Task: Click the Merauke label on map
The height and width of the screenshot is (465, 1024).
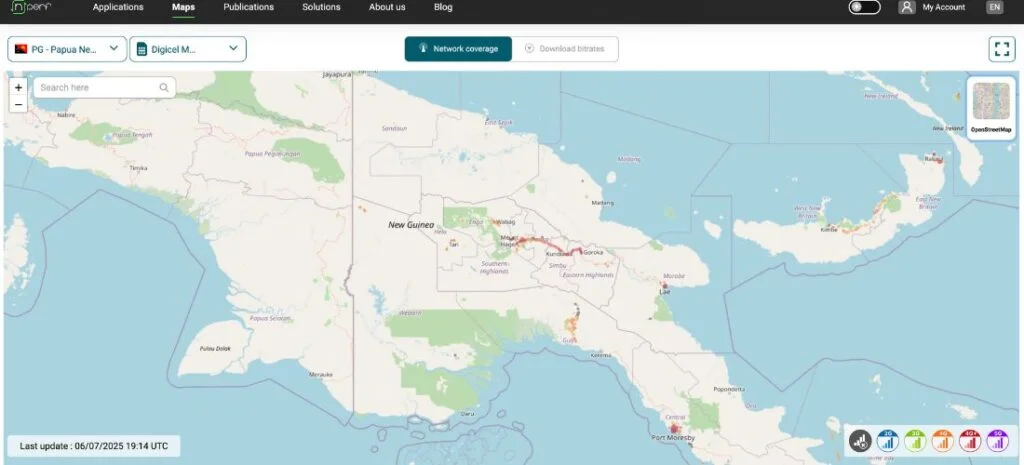Action: (x=321, y=374)
